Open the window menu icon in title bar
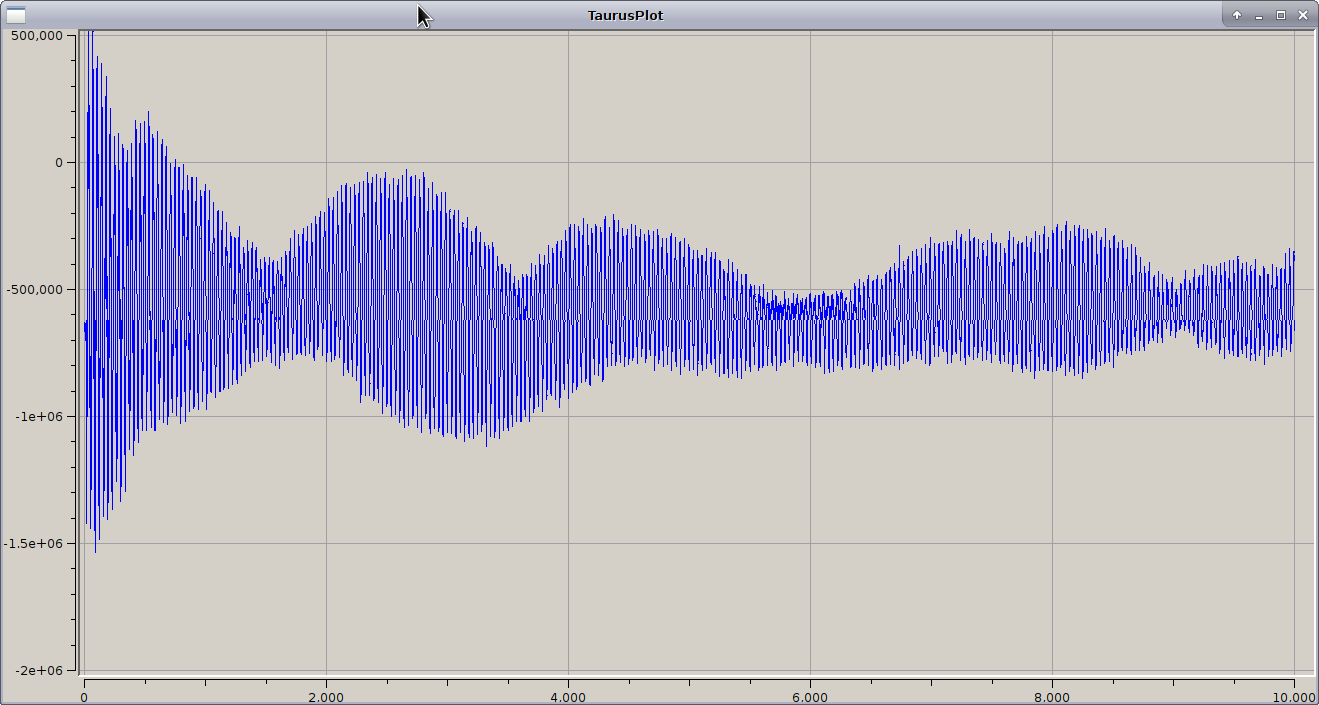 pos(16,15)
